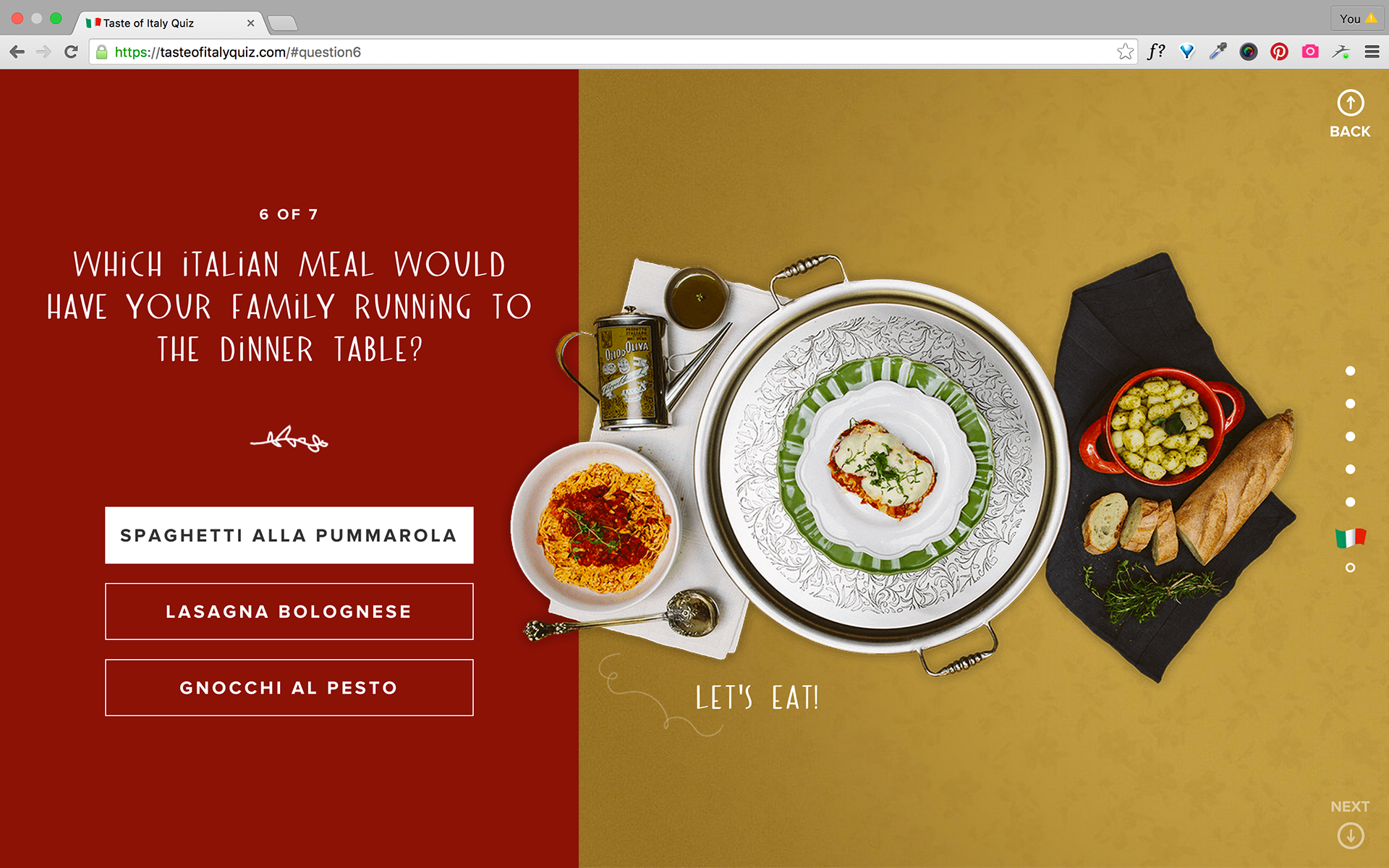This screenshot has height=868, width=1389.
Task: Click the NEXT down-arrow circle icon
Action: 1350,836
